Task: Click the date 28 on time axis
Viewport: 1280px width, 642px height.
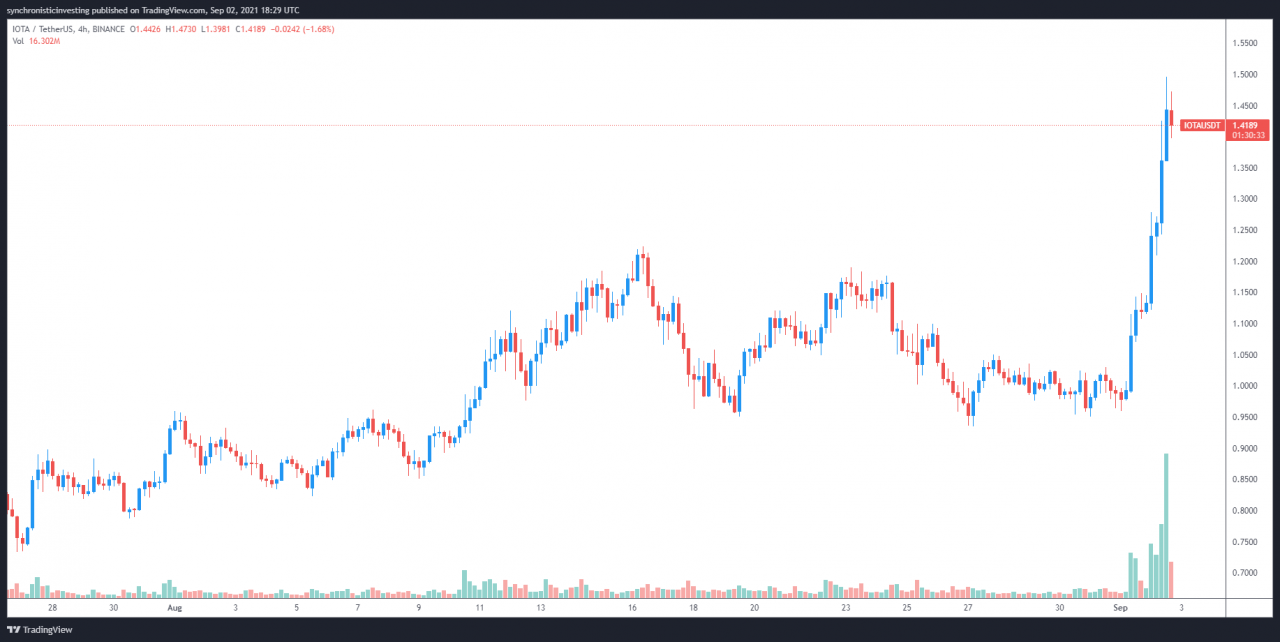Action: [52, 607]
